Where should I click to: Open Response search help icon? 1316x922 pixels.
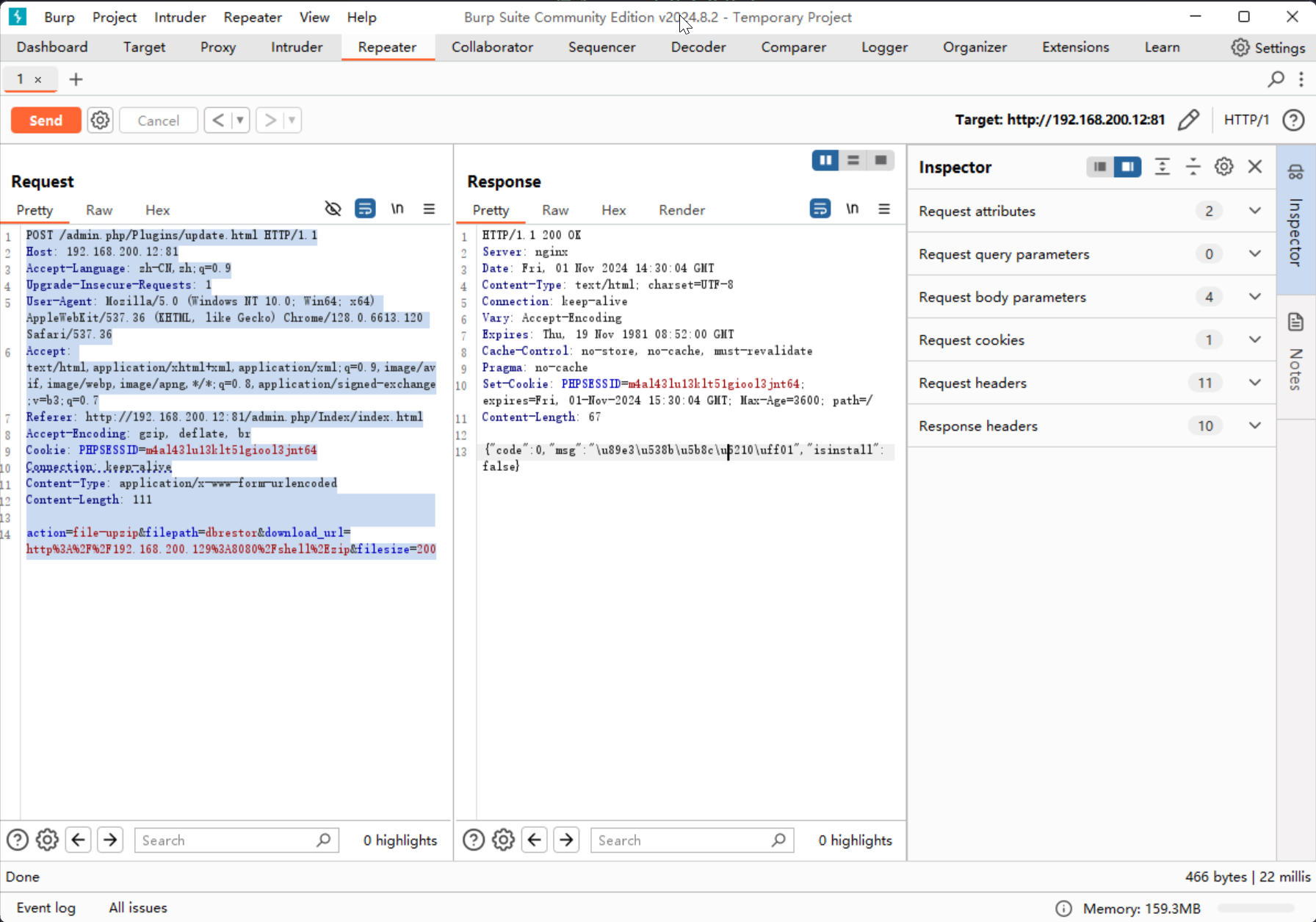(474, 840)
